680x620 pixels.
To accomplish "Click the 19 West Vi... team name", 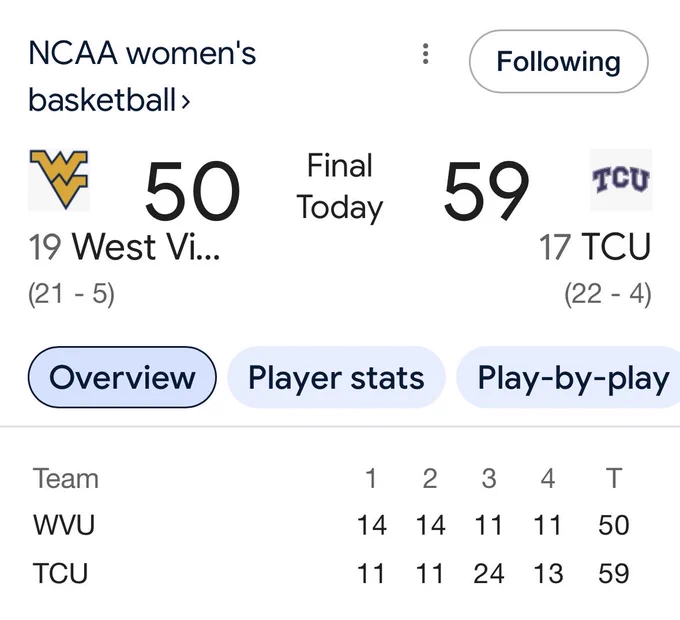I will click(124, 247).
